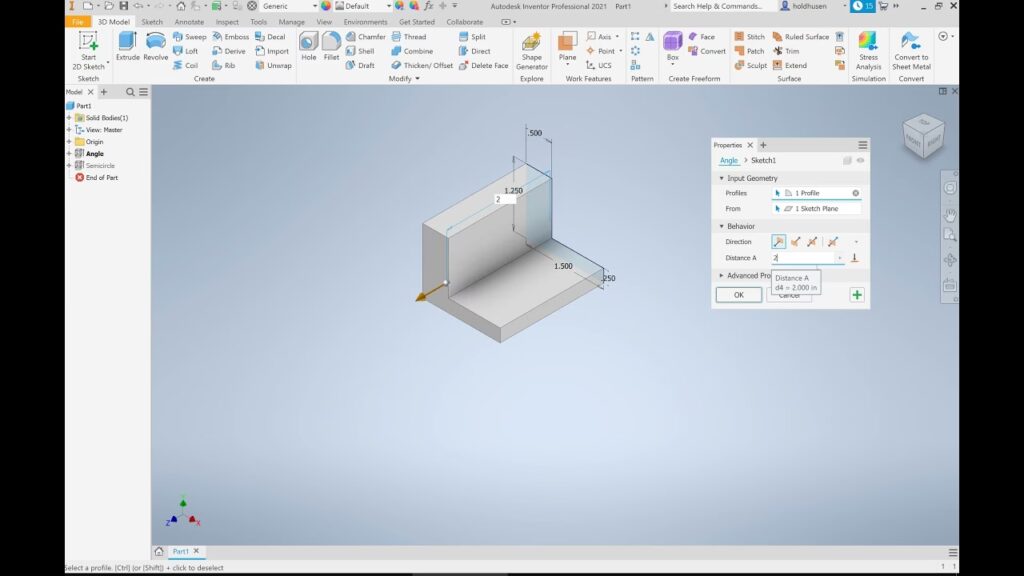1024x576 pixels.
Task: Click the Revolve tool
Action: point(156,46)
